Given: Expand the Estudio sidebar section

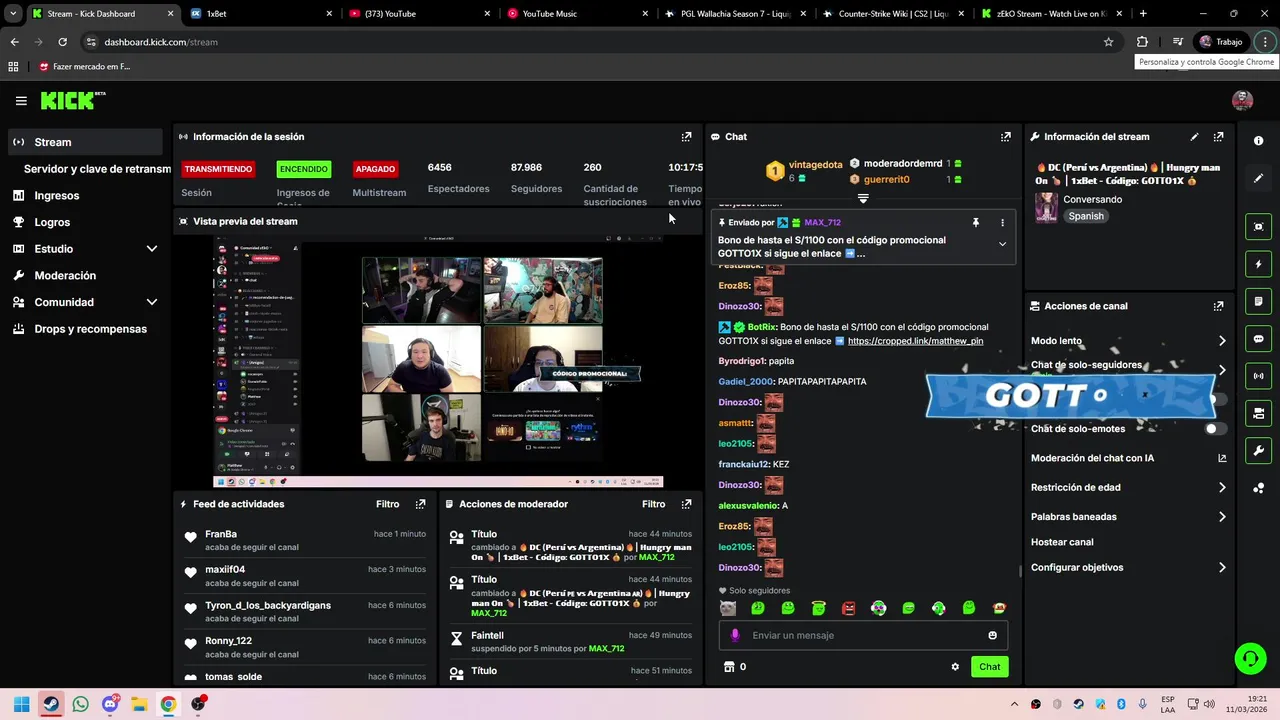Looking at the screenshot, I should (x=152, y=249).
